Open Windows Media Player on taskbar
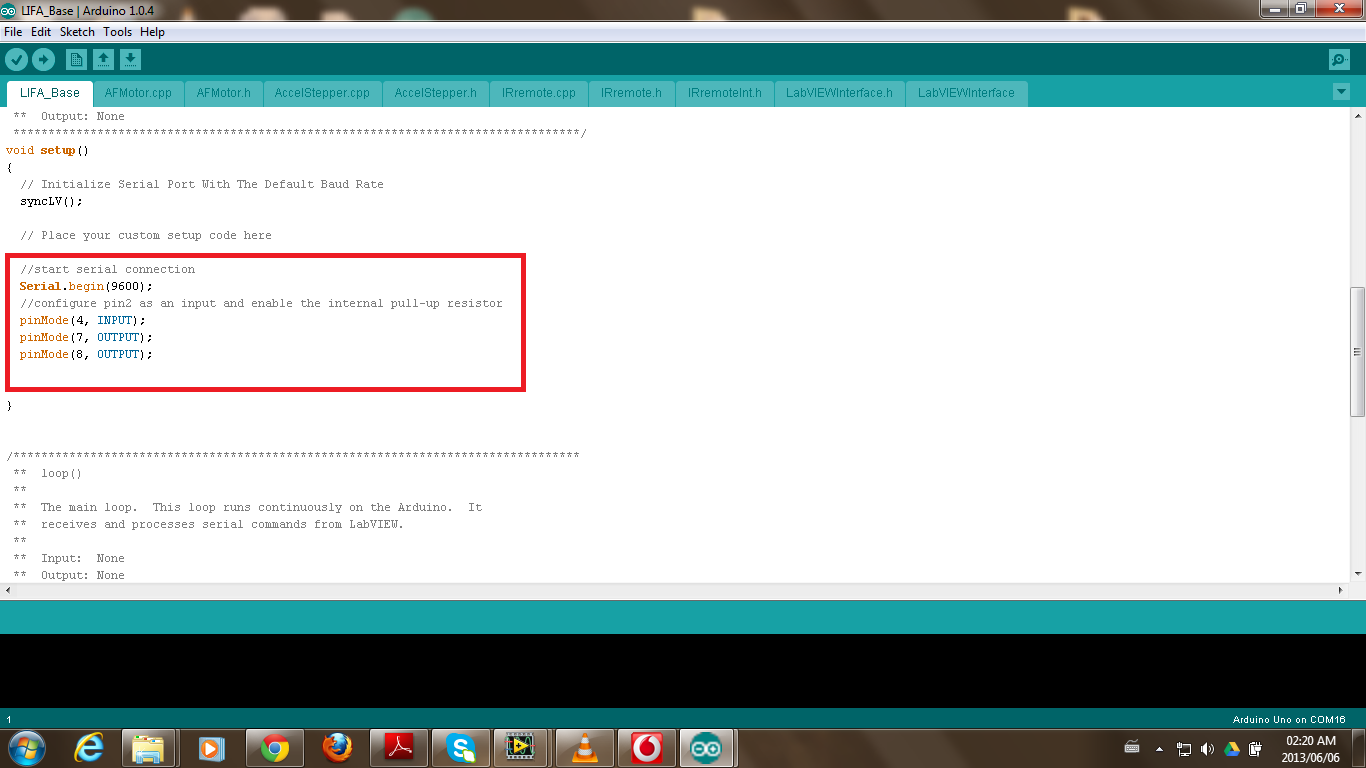The height and width of the screenshot is (768, 1366). pos(211,747)
